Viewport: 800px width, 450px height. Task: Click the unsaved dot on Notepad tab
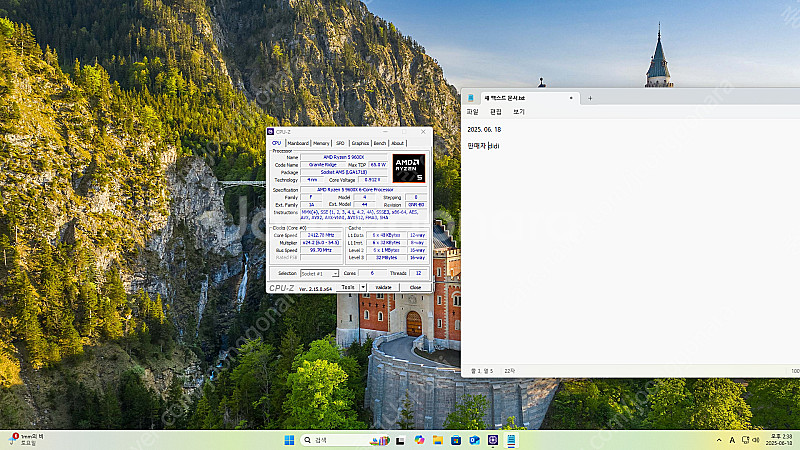coord(571,98)
